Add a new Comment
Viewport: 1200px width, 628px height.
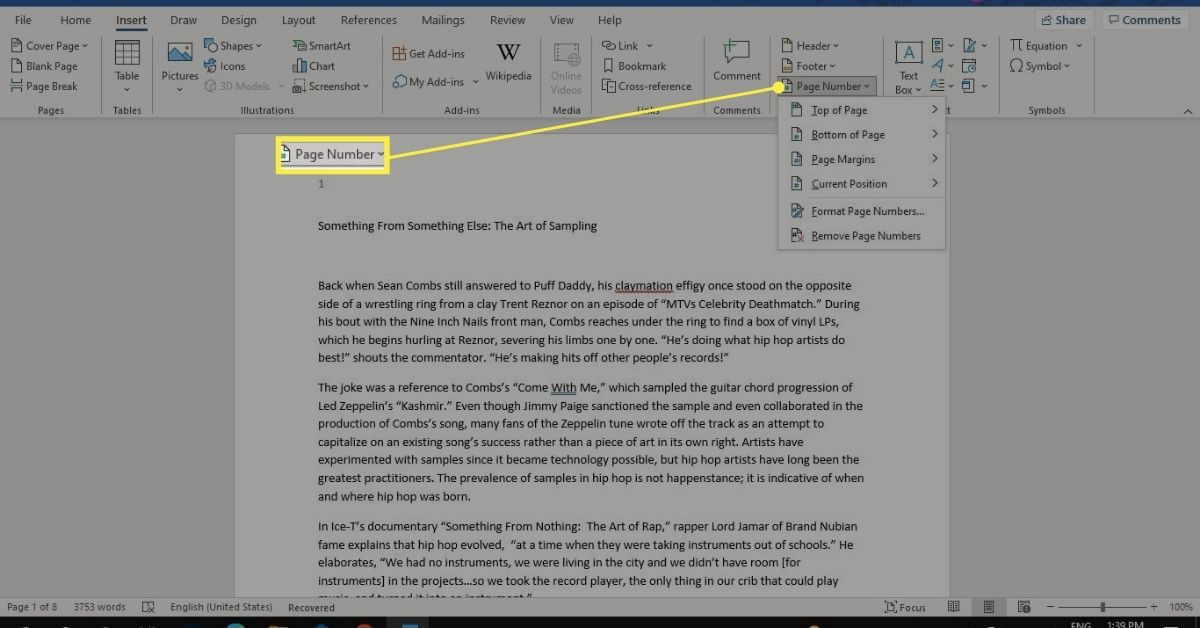click(736, 62)
